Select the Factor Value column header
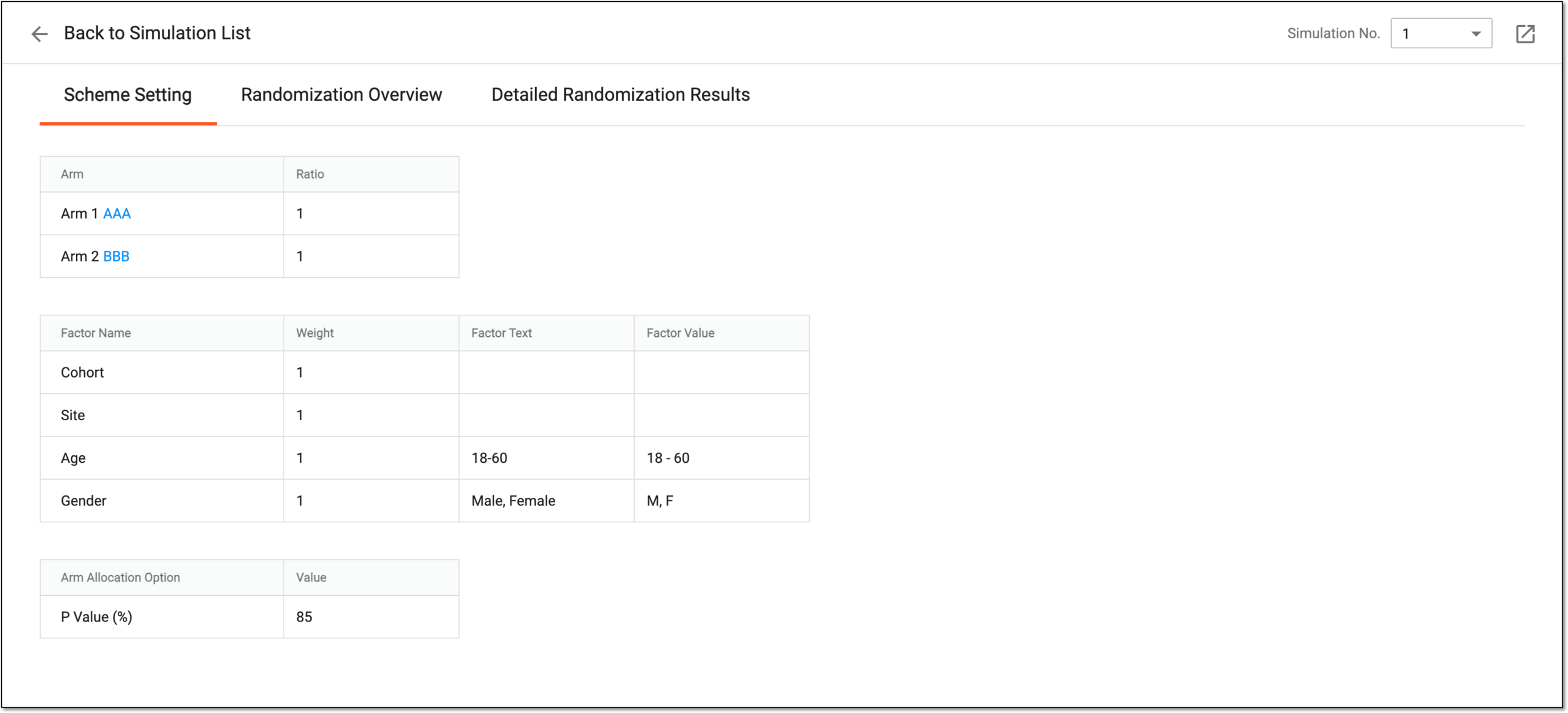 click(x=721, y=333)
